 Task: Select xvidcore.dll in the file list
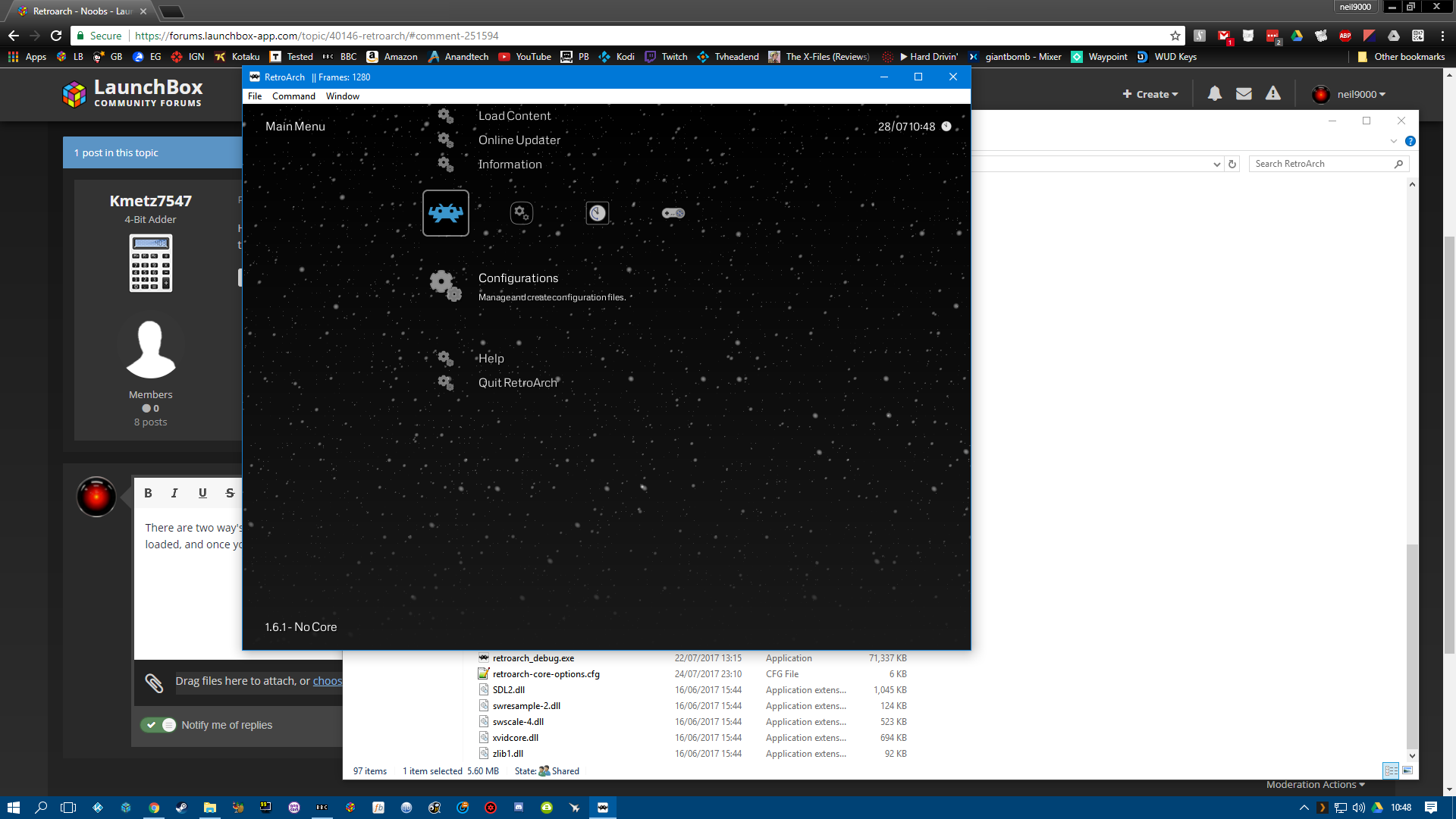(515, 738)
